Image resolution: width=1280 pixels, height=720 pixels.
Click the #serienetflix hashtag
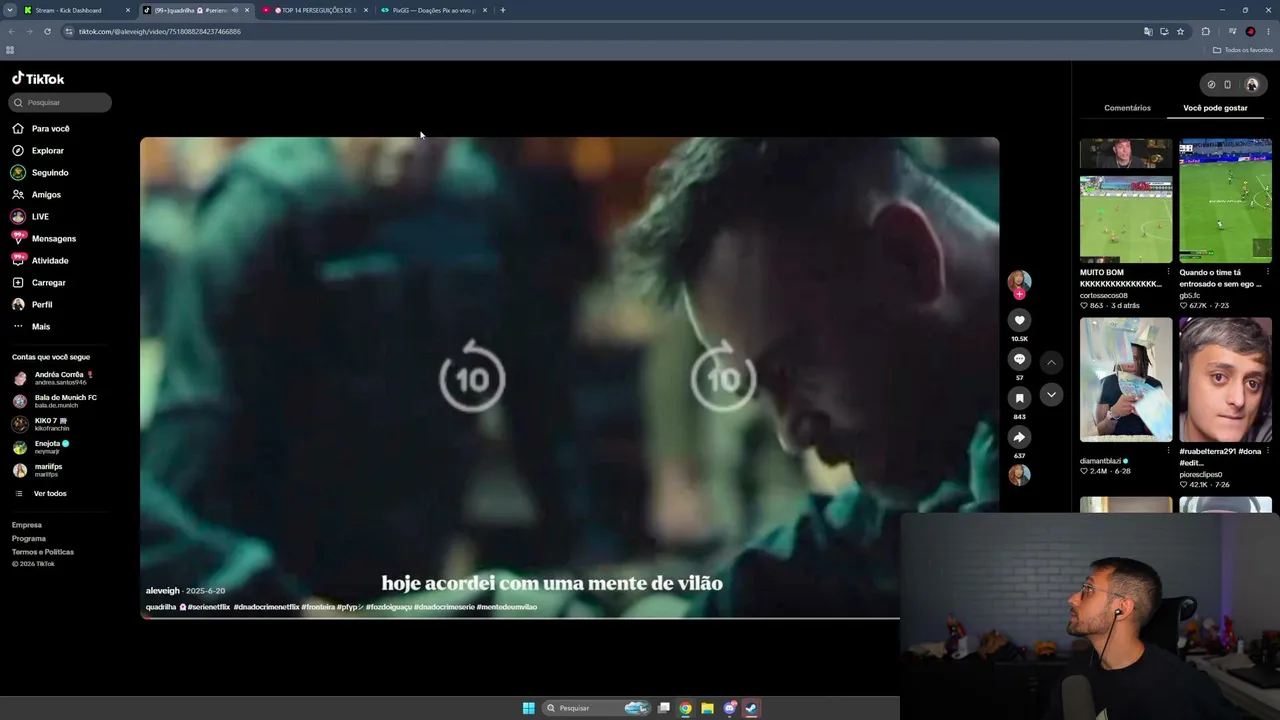click(210, 607)
